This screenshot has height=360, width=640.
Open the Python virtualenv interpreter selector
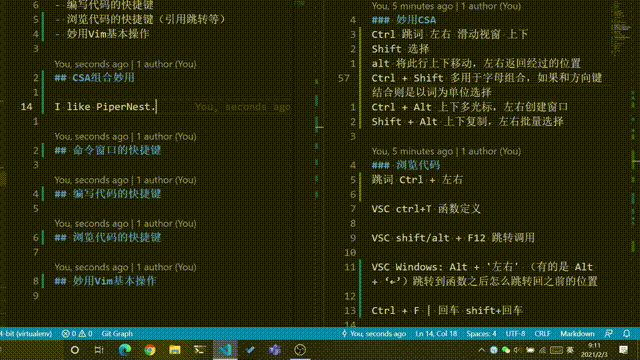coord(26,333)
